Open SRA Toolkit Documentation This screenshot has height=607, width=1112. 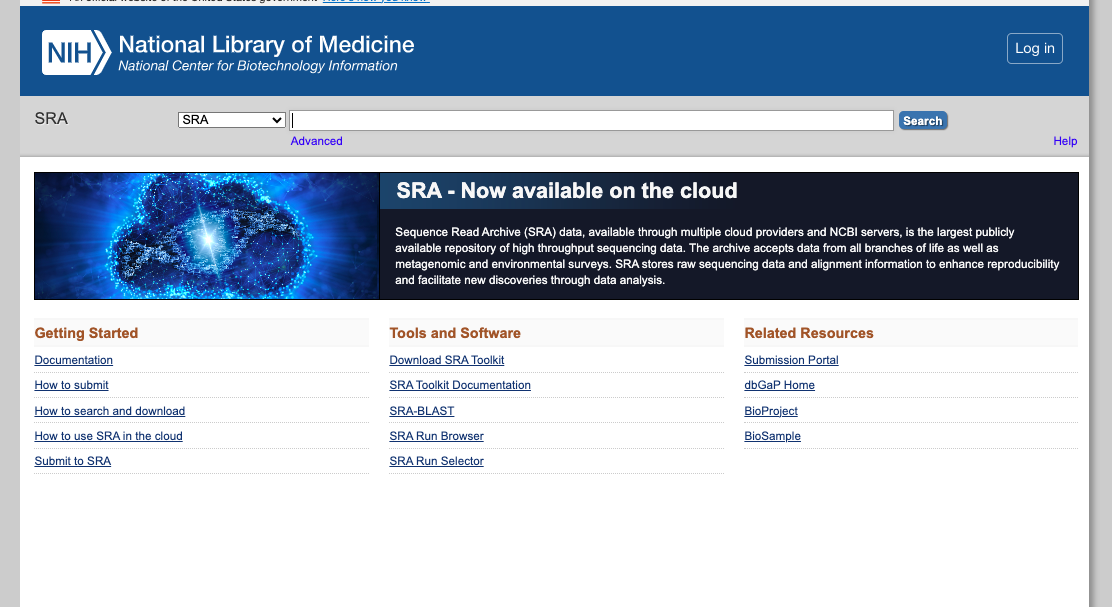[460, 385]
